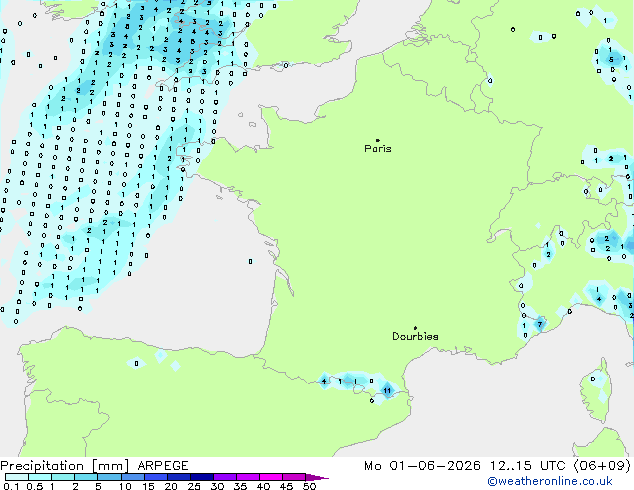This screenshot has width=634, height=490.
Task: Click the '50' legend scale label
Action: pos(309,486)
